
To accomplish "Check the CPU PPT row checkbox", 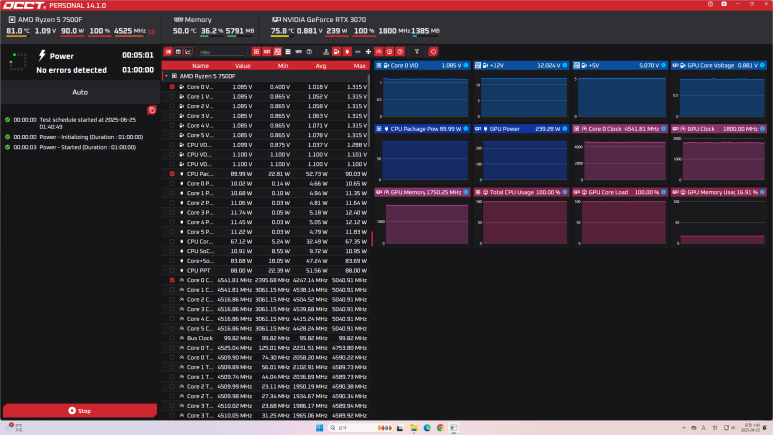I will pyautogui.click(x=172, y=270).
